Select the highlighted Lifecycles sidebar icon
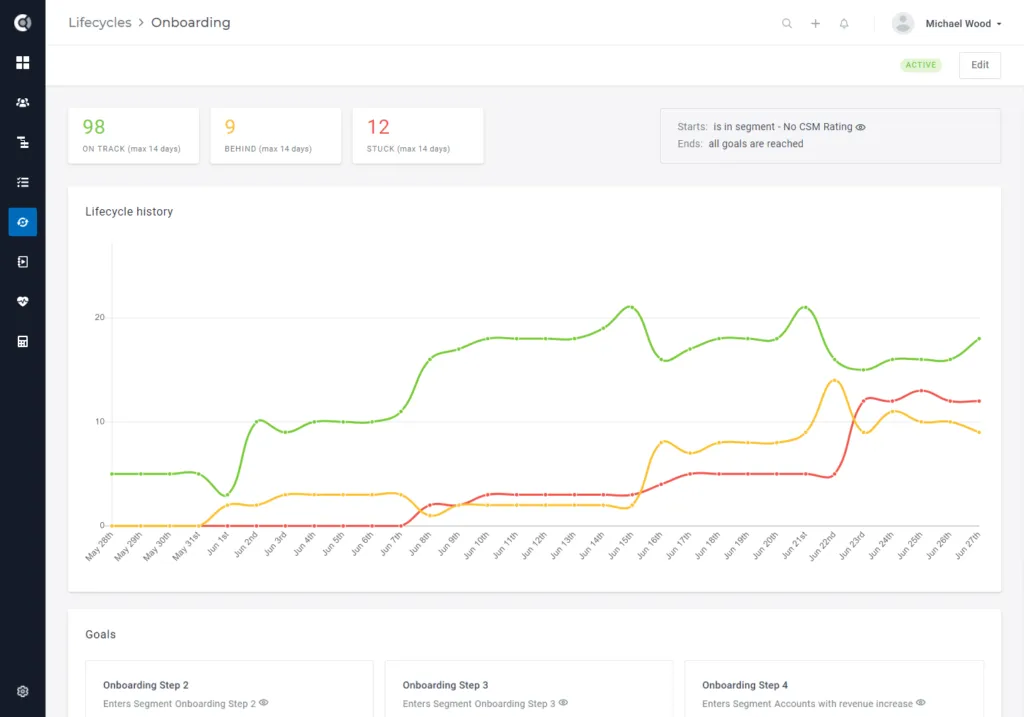The height and width of the screenshot is (717, 1024). 22,222
